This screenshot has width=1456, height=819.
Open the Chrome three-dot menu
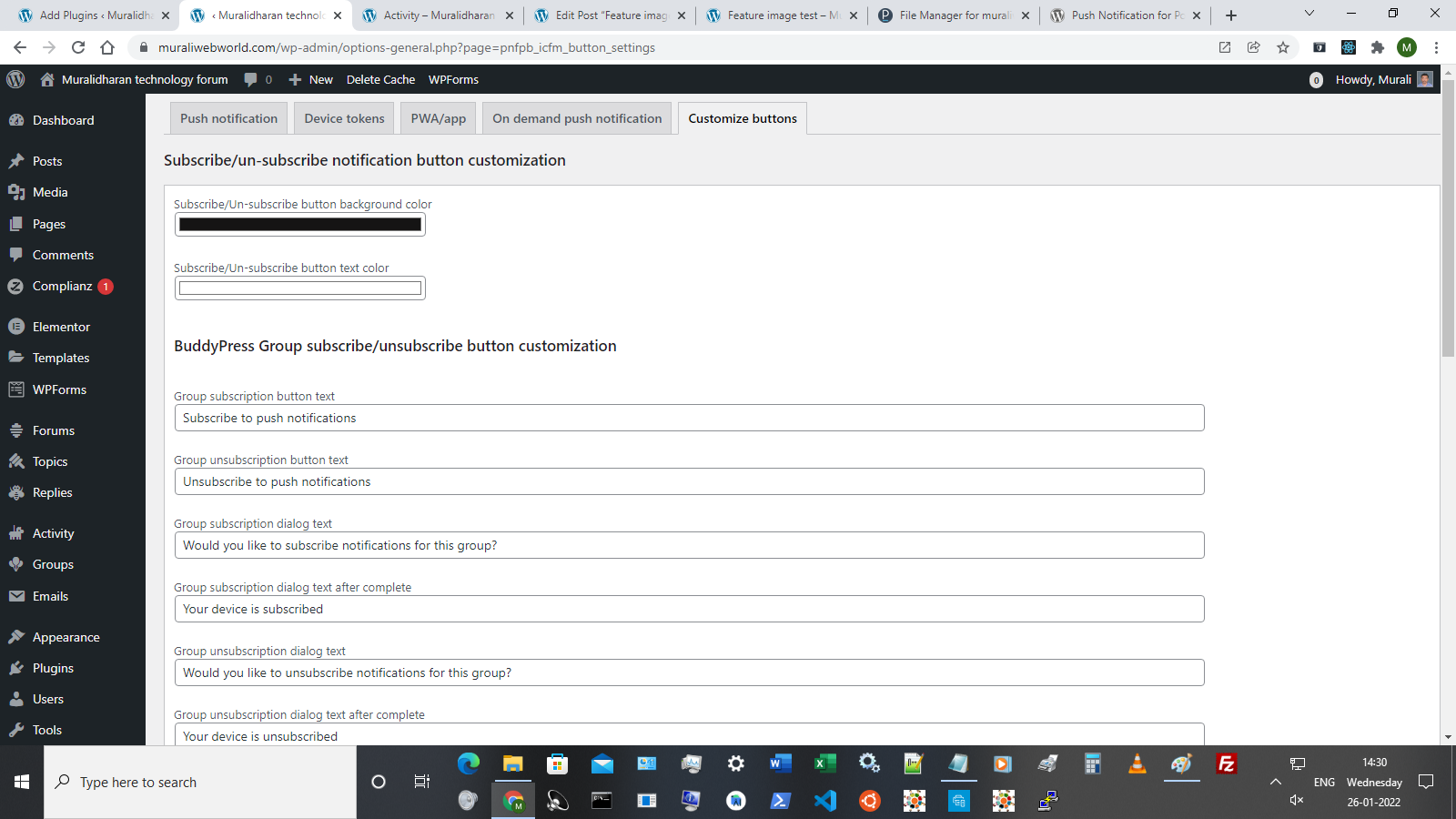click(x=1436, y=47)
